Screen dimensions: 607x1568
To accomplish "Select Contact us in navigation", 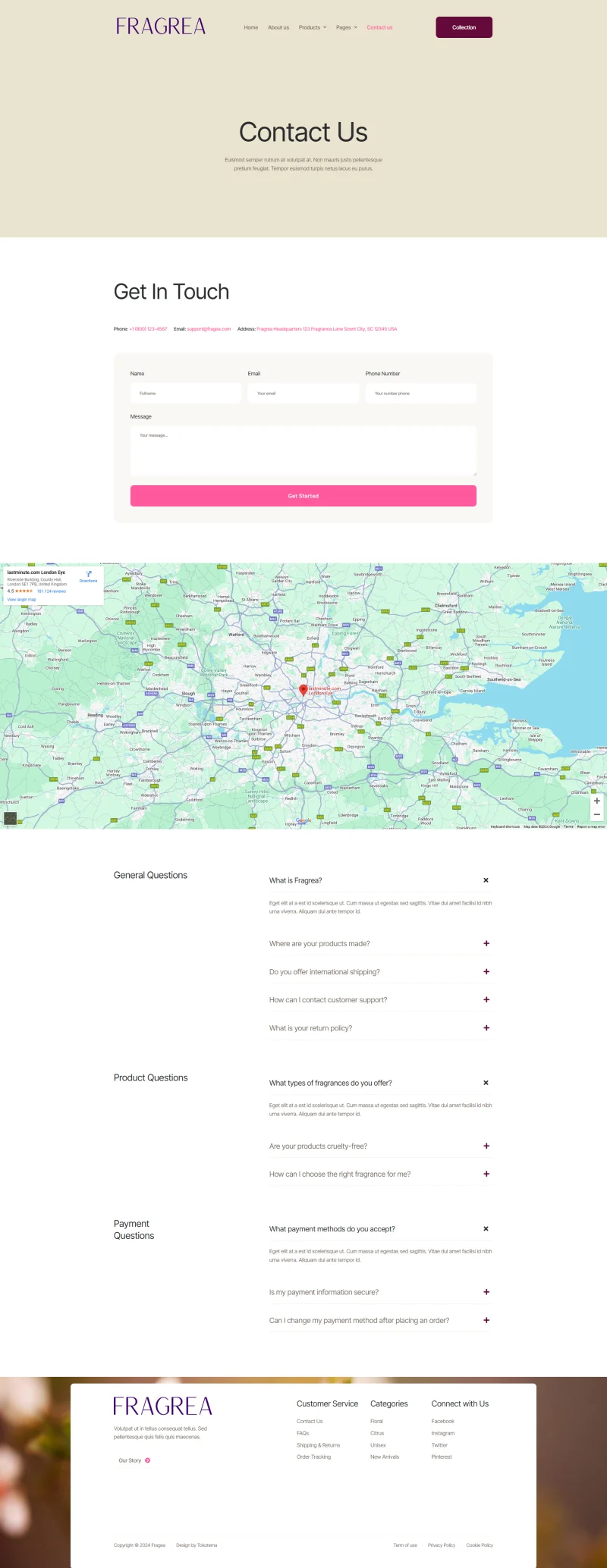I will (379, 27).
